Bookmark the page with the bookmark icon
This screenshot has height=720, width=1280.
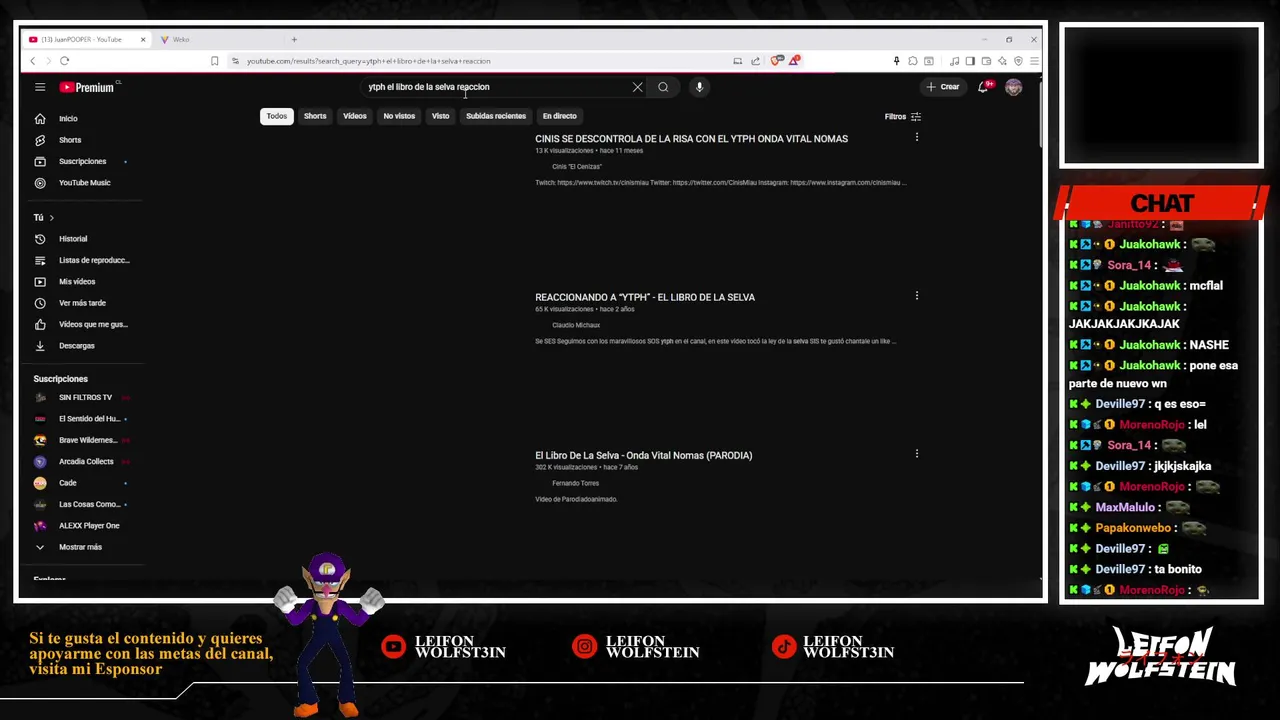pos(214,61)
